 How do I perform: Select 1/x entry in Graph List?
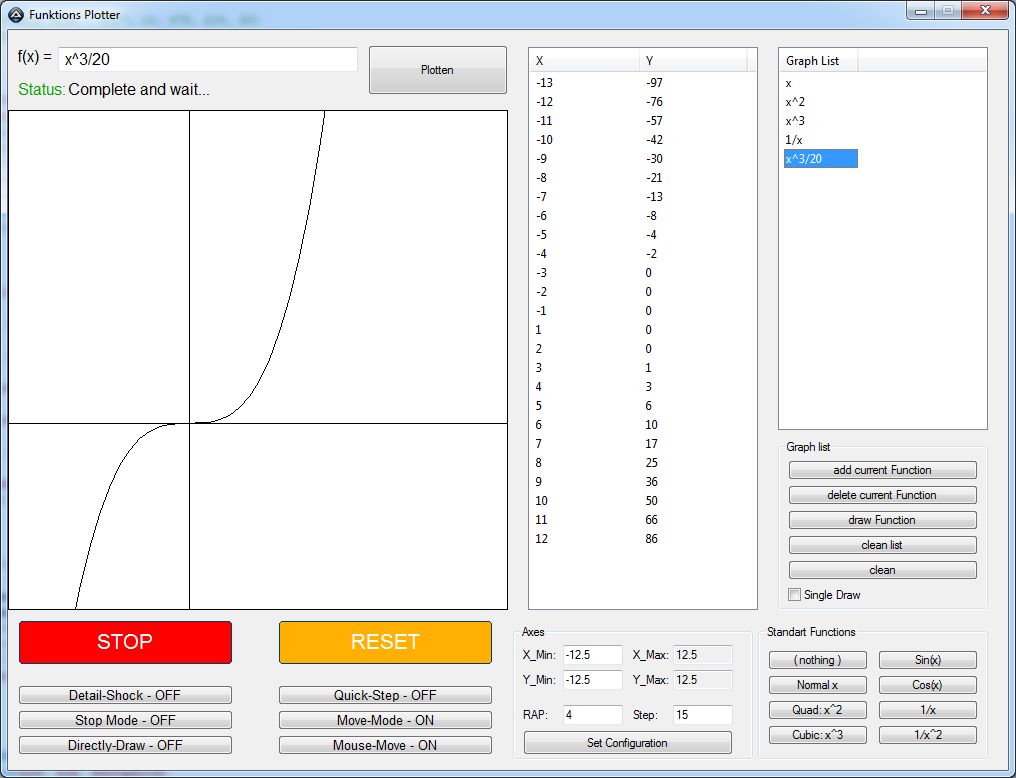click(794, 140)
